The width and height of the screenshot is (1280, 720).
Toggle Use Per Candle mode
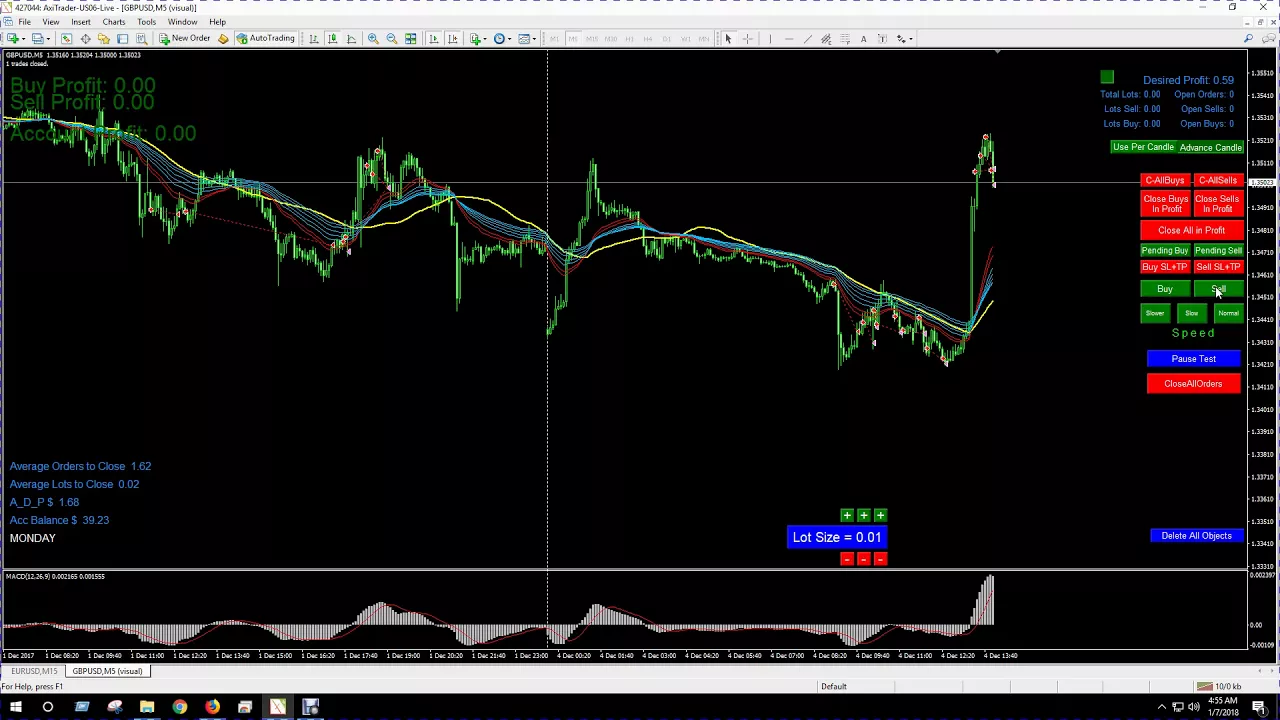pyautogui.click(x=1143, y=147)
